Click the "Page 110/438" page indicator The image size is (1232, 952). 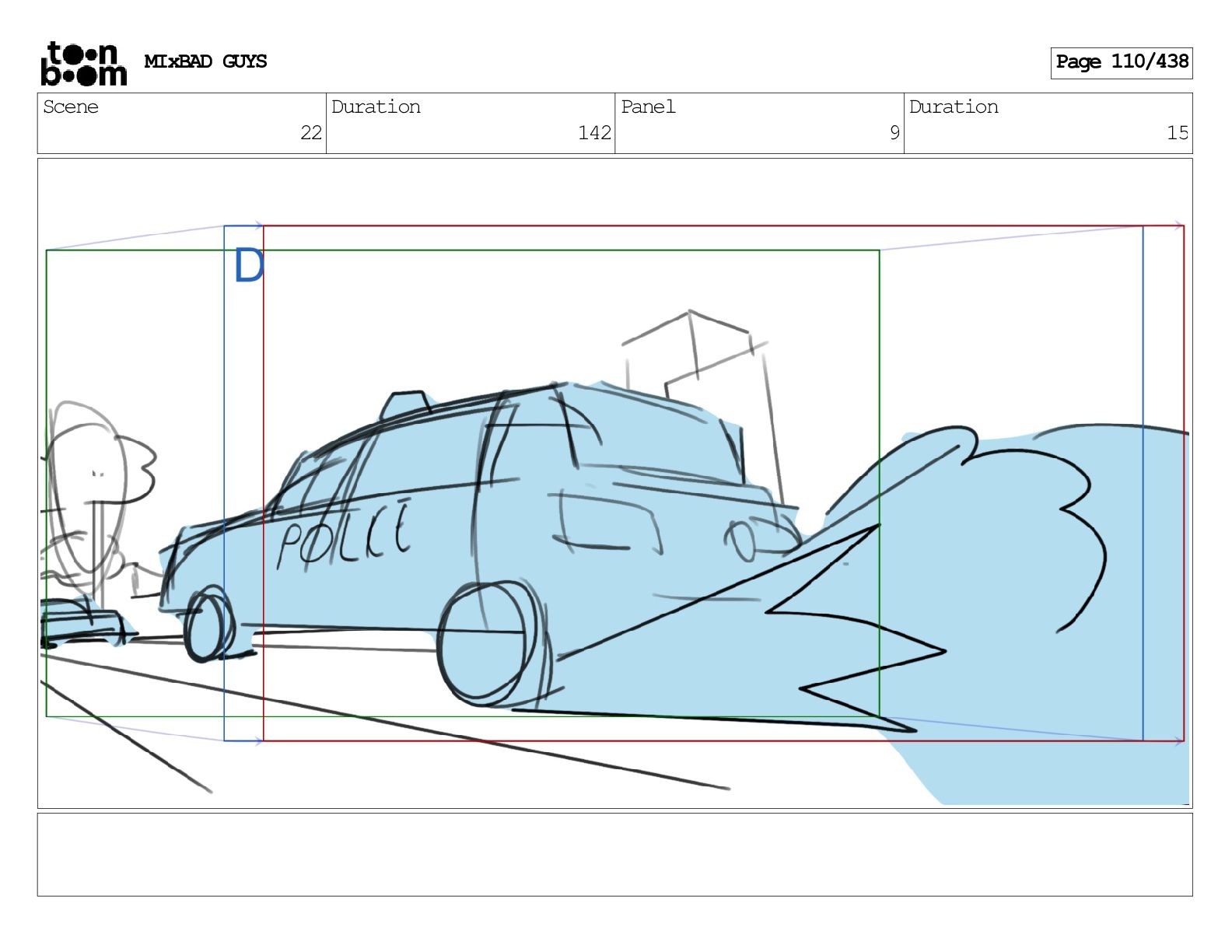pos(1122,62)
